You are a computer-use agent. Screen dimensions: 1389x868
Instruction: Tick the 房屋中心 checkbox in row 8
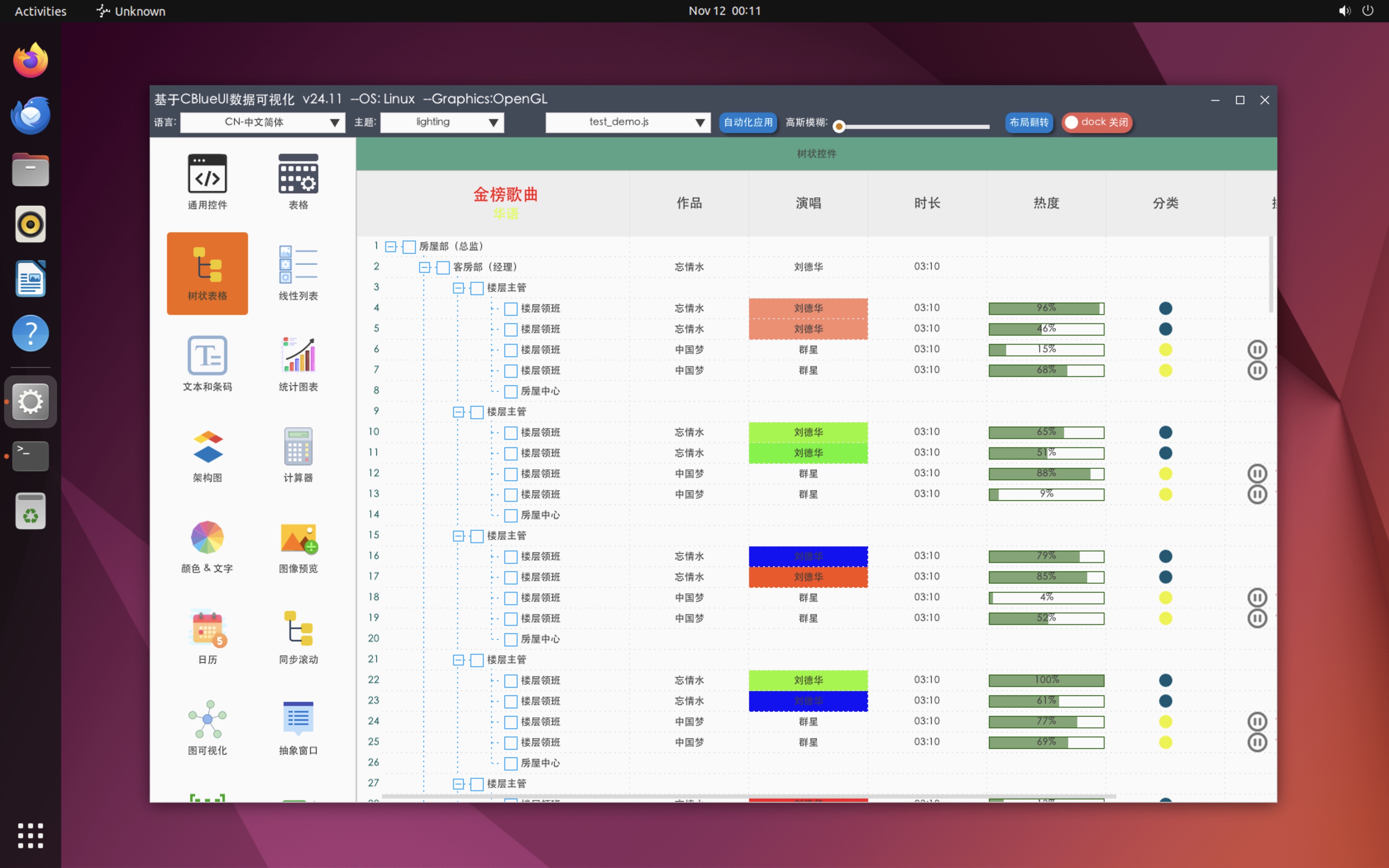510,391
